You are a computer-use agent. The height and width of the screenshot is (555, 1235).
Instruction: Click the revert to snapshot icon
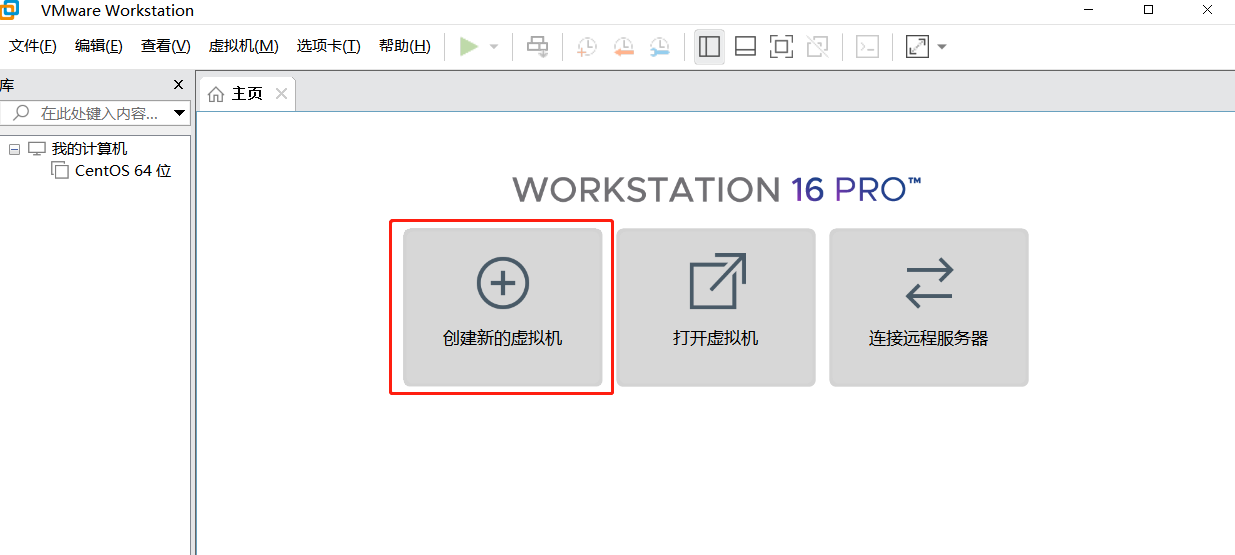624,46
